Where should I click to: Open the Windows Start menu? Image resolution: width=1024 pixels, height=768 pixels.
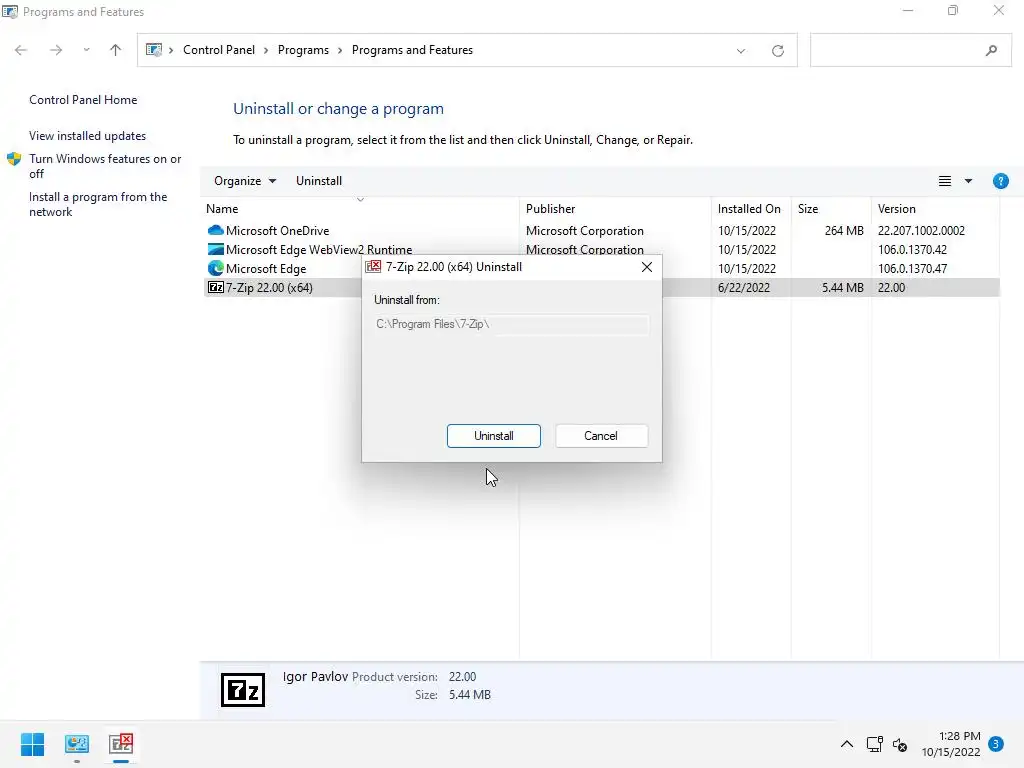[x=33, y=744]
